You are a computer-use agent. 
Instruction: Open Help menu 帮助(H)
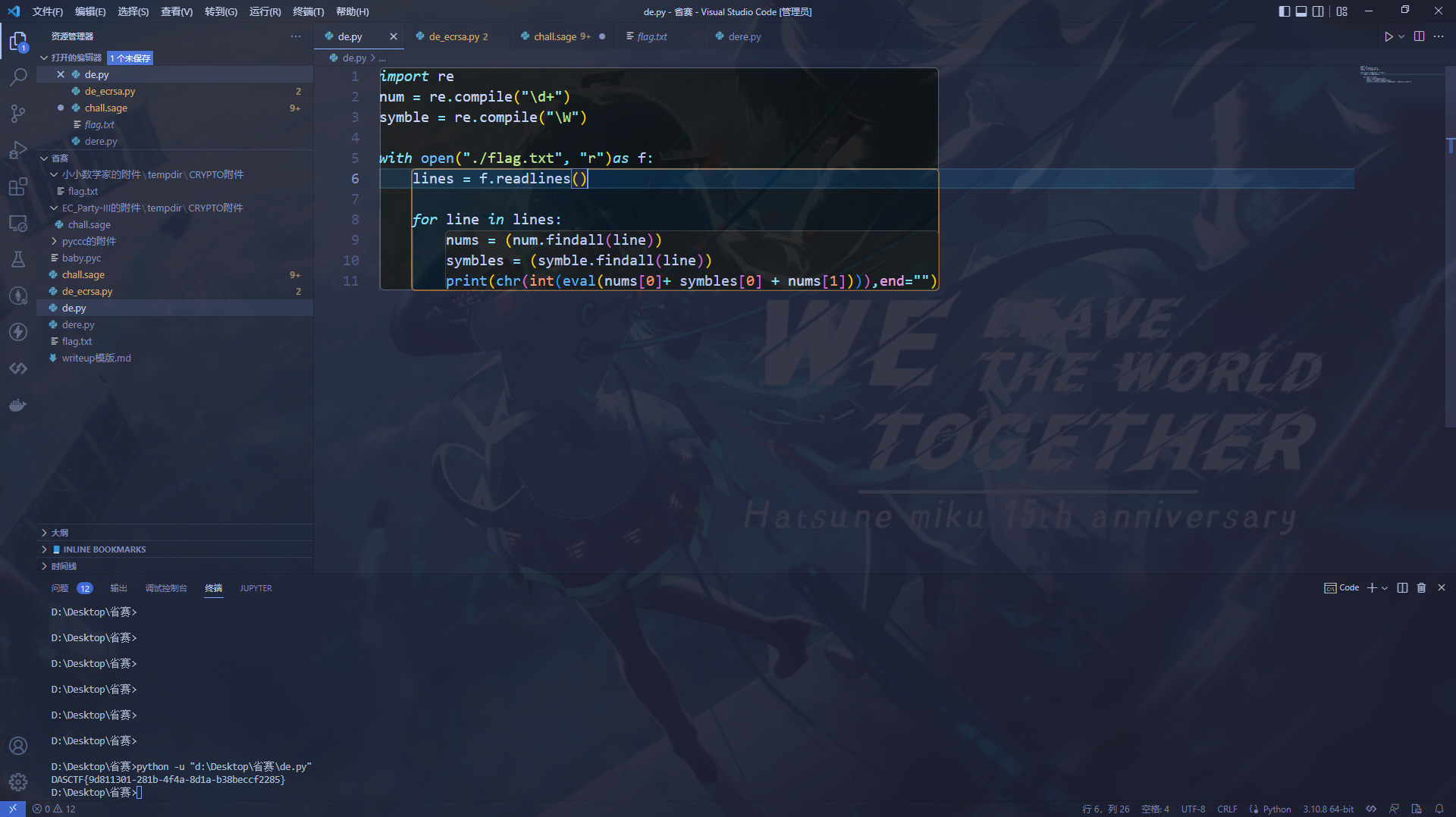click(x=352, y=11)
